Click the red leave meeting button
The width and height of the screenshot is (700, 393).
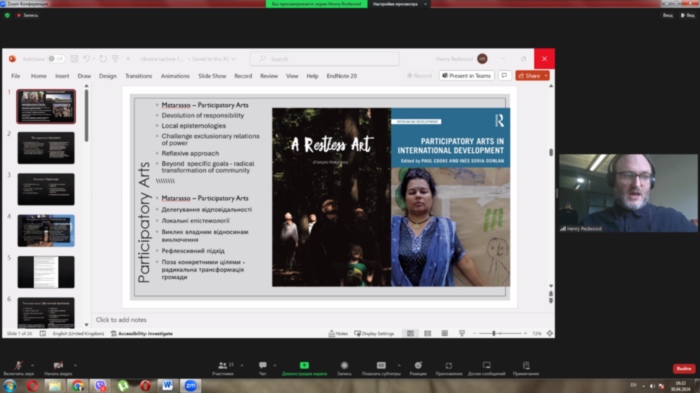point(684,368)
